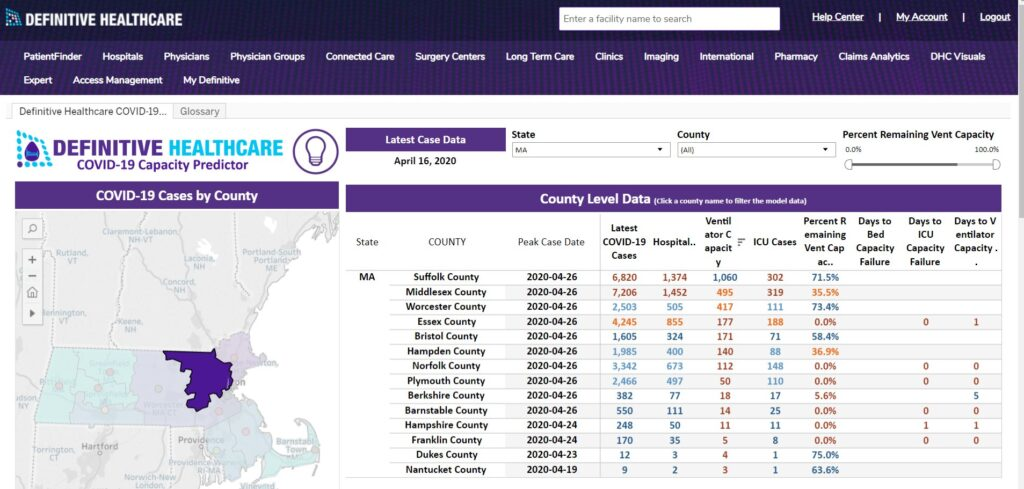Screen dimensions: 1024x489
Task: Open the International menu
Action: pyautogui.click(x=727, y=56)
